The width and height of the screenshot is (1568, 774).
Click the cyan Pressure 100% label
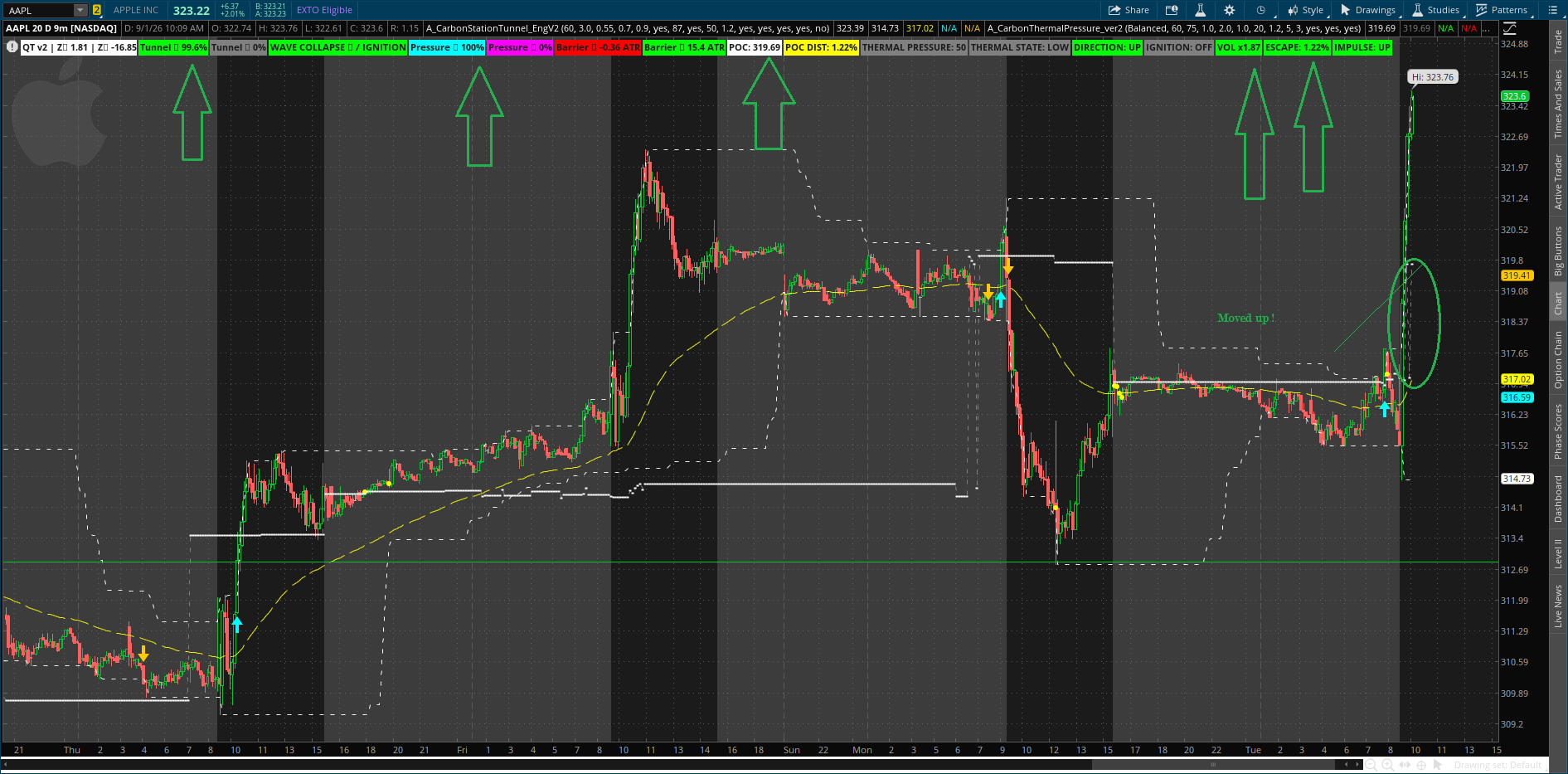447,47
